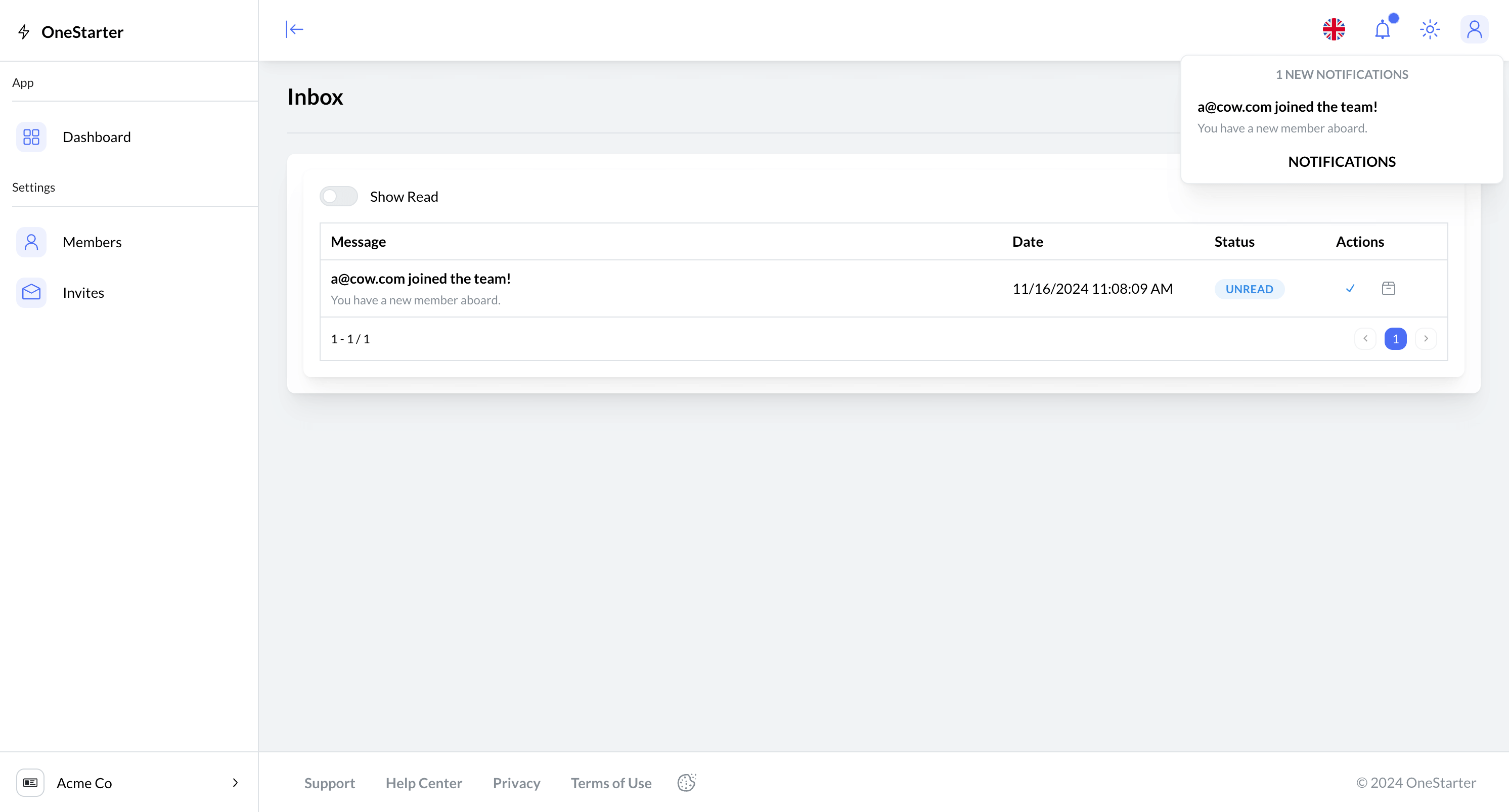Toggle the Show Read switch

click(339, 197)
